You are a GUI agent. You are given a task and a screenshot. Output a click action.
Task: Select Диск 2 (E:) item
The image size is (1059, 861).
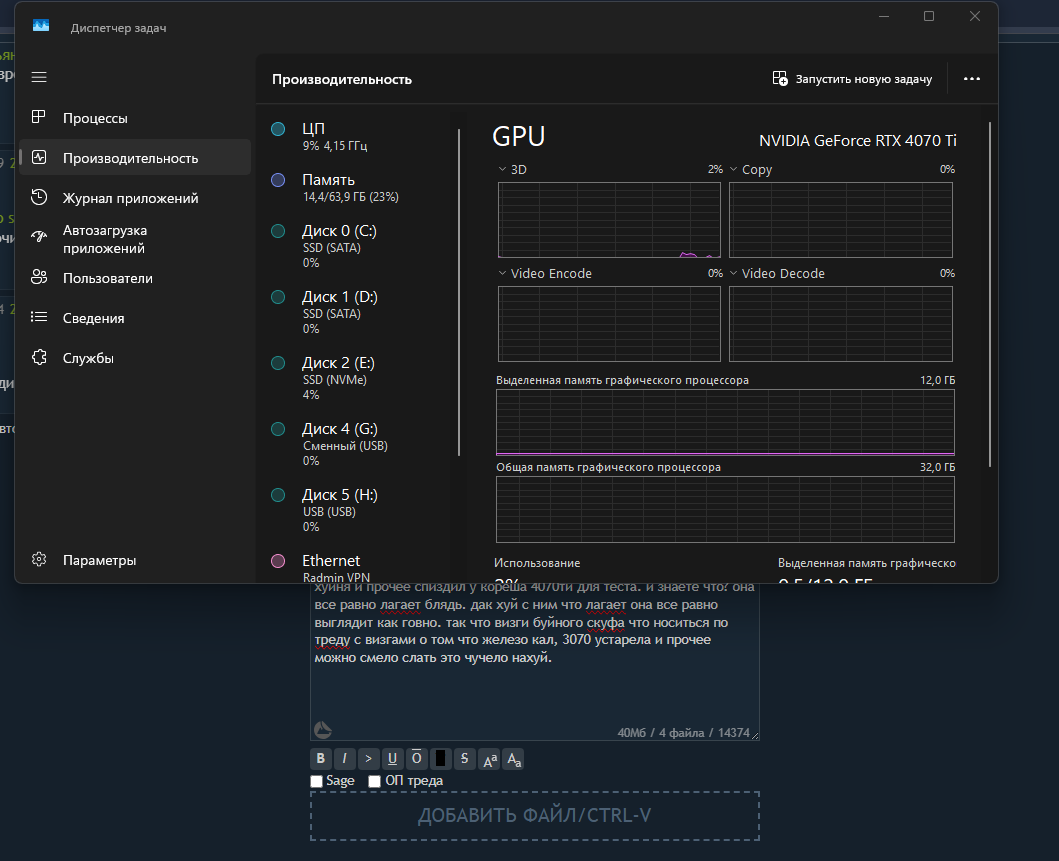[359, 378]
